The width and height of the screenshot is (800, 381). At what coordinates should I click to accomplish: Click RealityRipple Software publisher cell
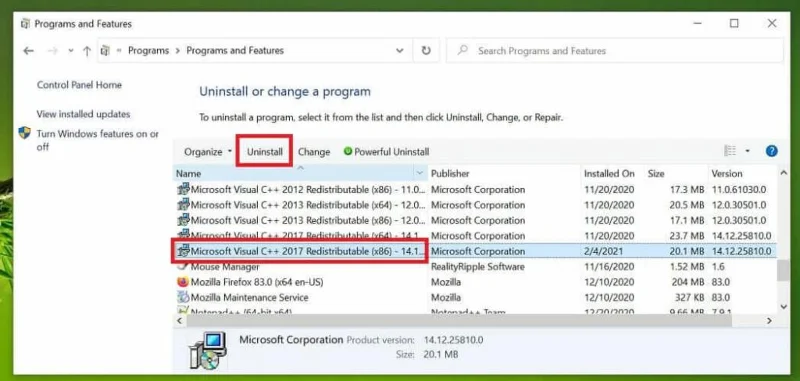(478, 267)
